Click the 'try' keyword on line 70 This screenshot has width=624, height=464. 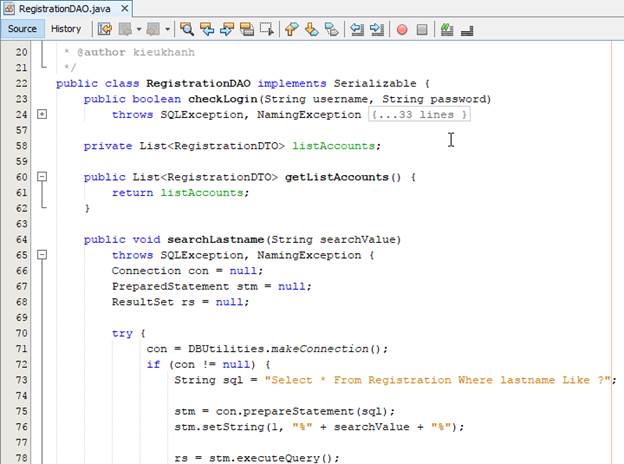122,333
